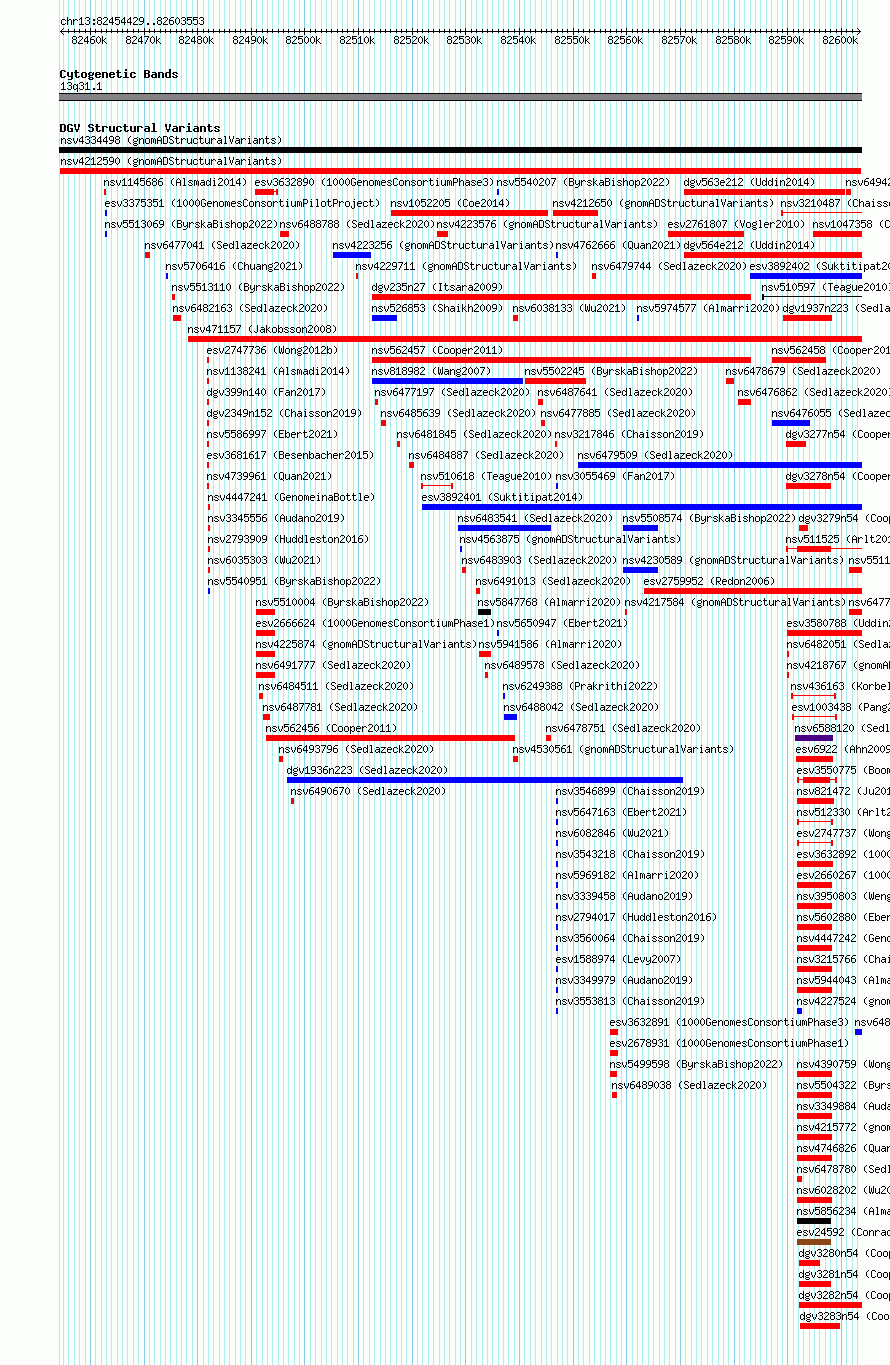Open nsv6490670 (Sedlazeck2020) variant

click(x=368, y=791)
